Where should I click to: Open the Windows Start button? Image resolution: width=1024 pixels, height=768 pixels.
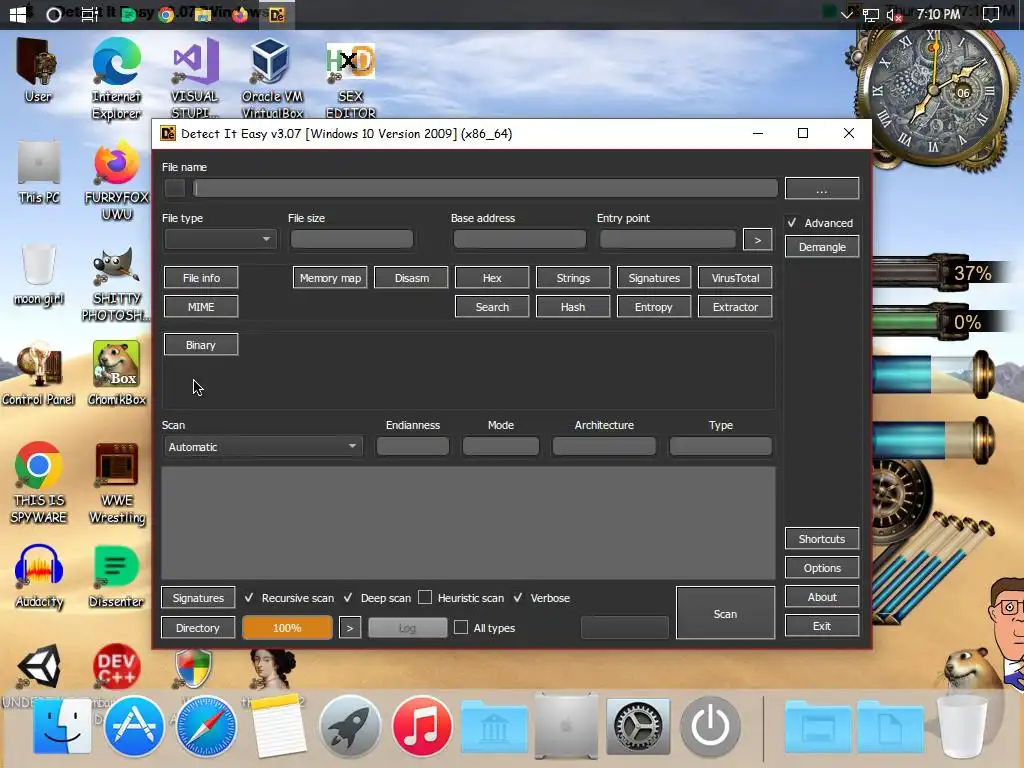point(18,14)
